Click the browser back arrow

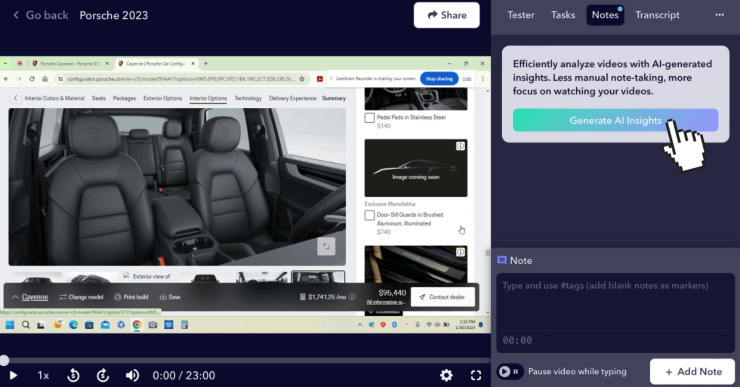coord(6,79)
